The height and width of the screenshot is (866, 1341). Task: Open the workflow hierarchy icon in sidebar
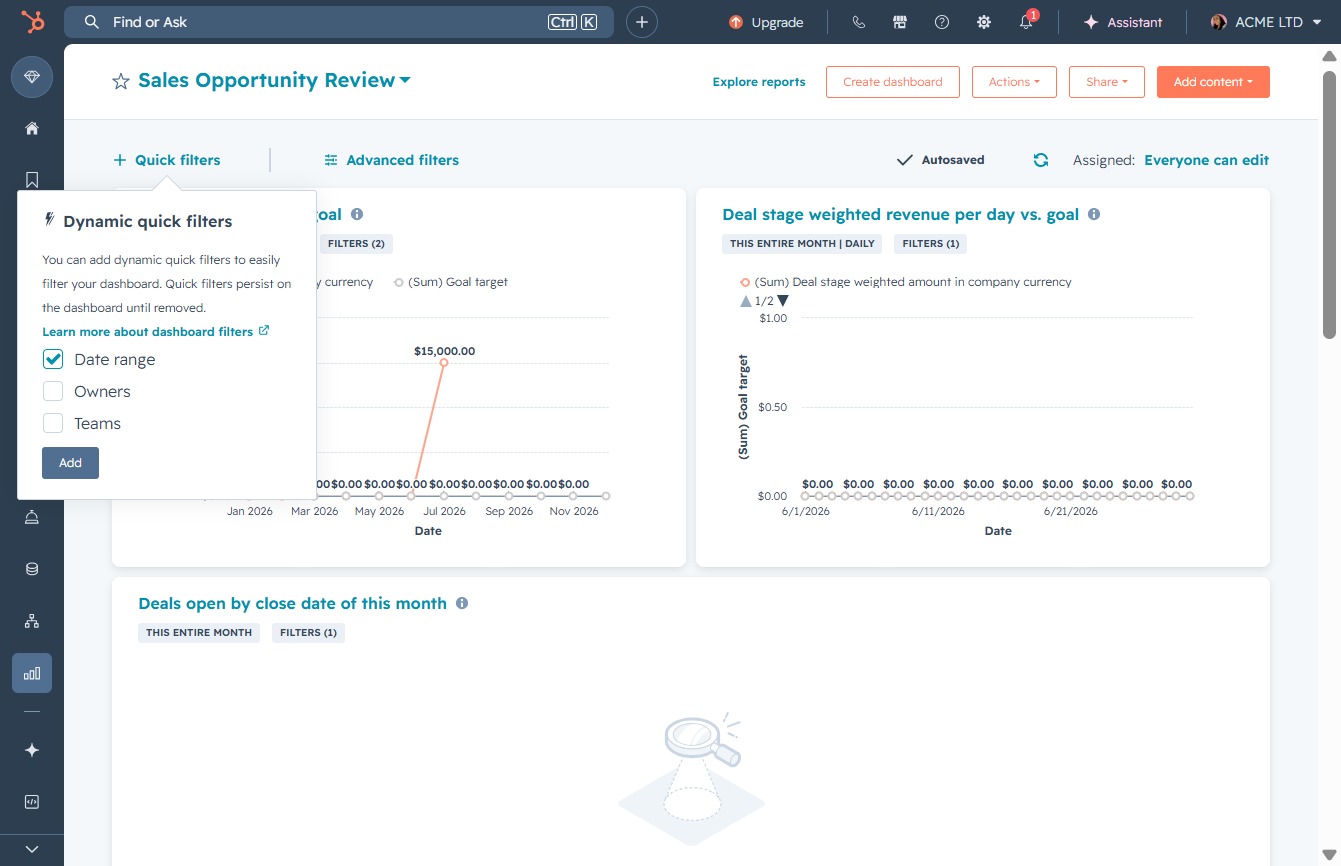click(x=32, y=621)
